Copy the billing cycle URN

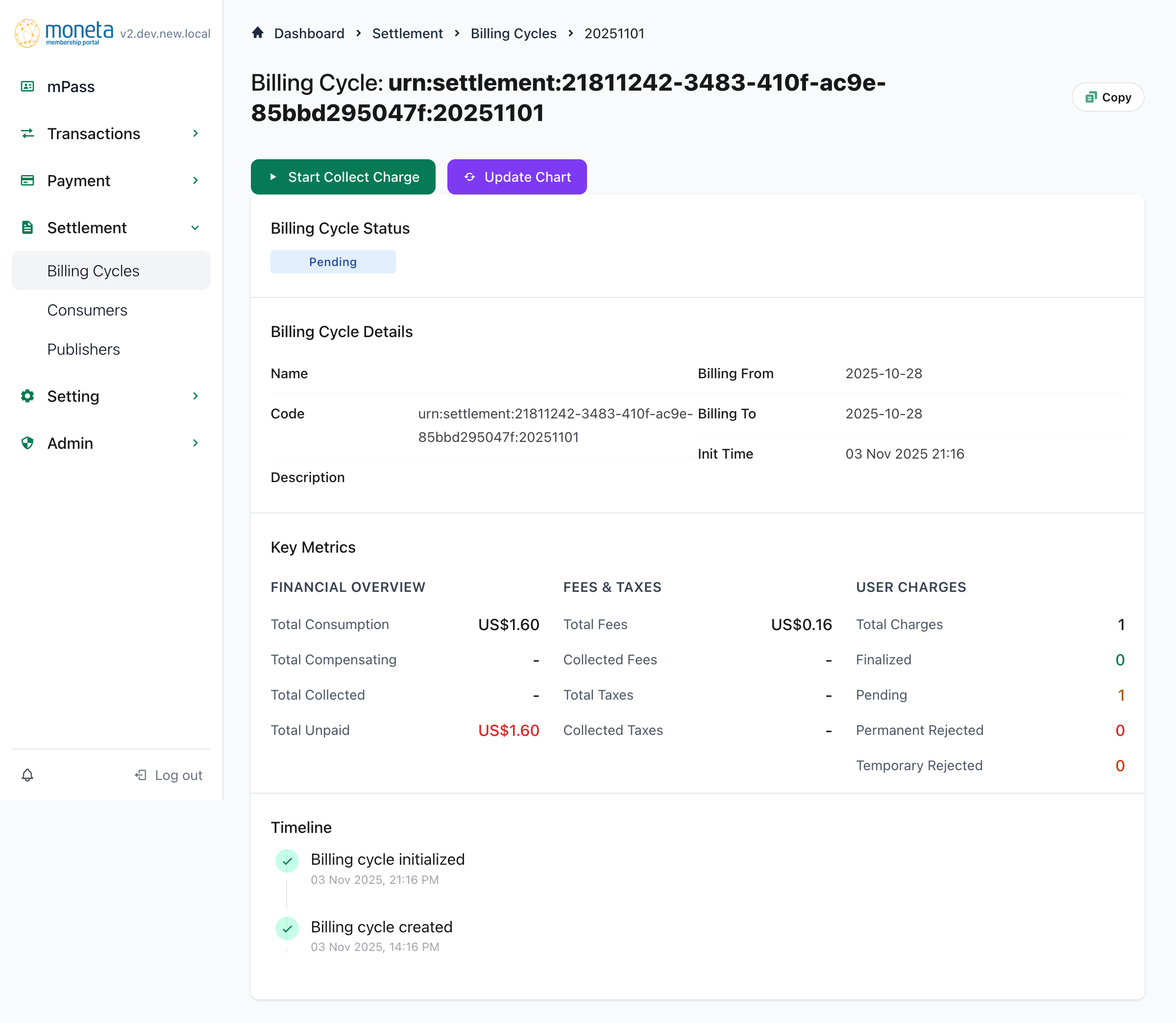click(1107, 97)
